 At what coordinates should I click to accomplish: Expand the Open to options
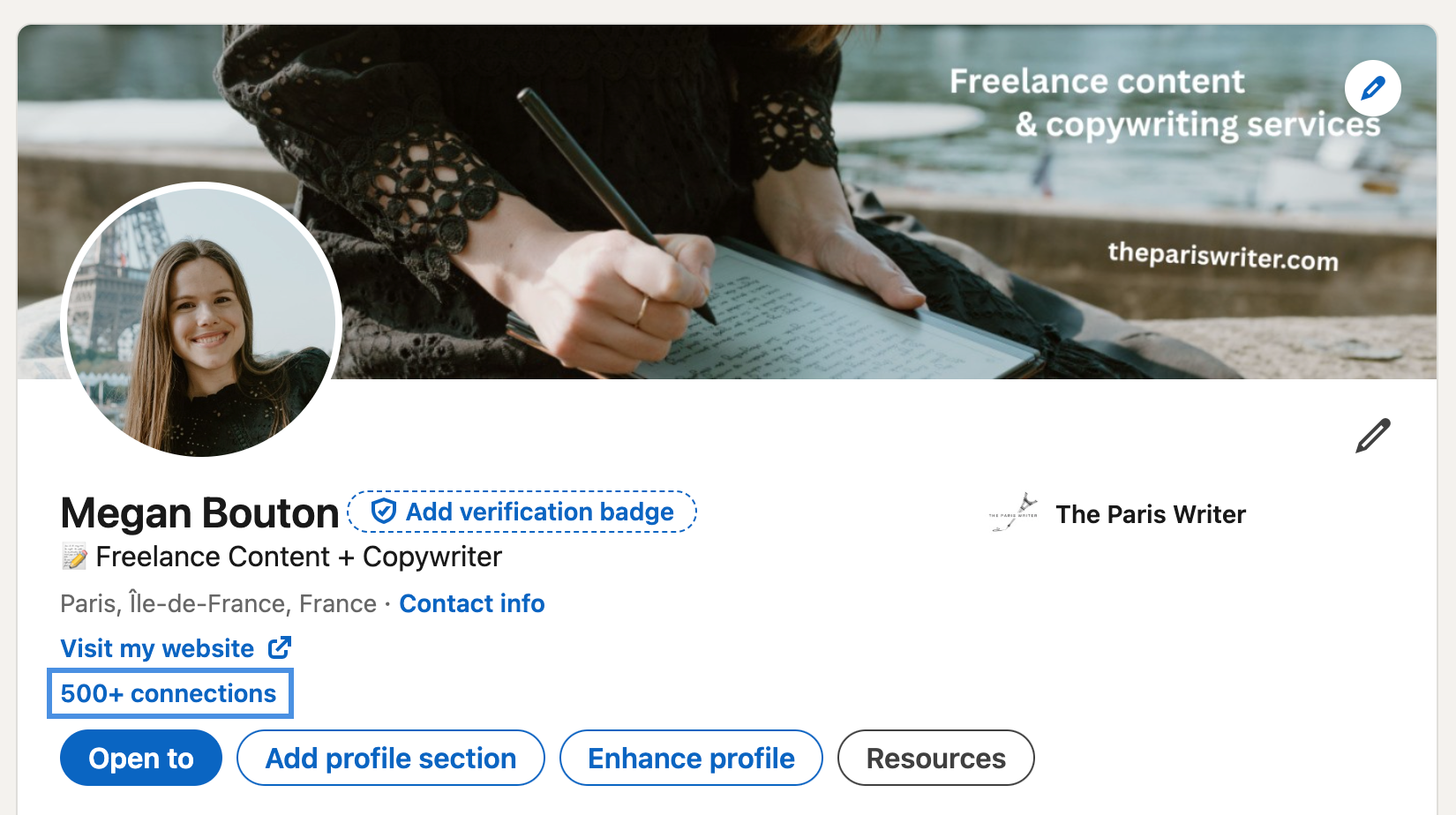pos(141,758)
